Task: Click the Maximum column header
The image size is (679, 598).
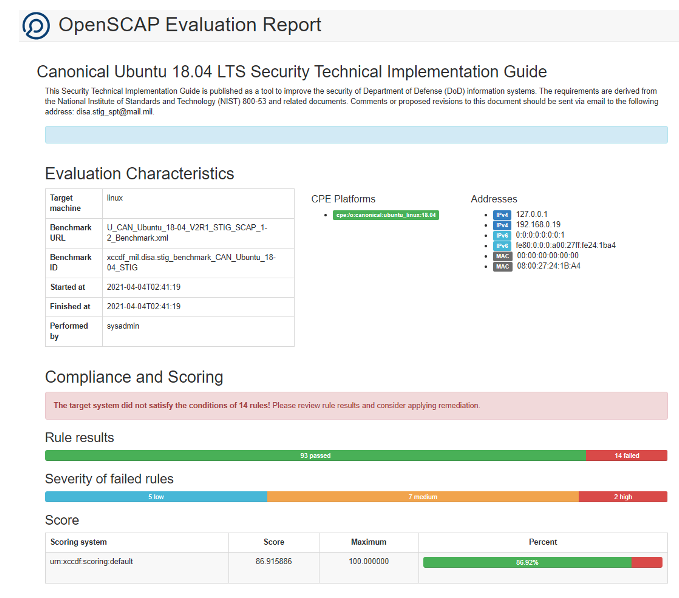Action: pyautogui.click(x=369, y=542)
